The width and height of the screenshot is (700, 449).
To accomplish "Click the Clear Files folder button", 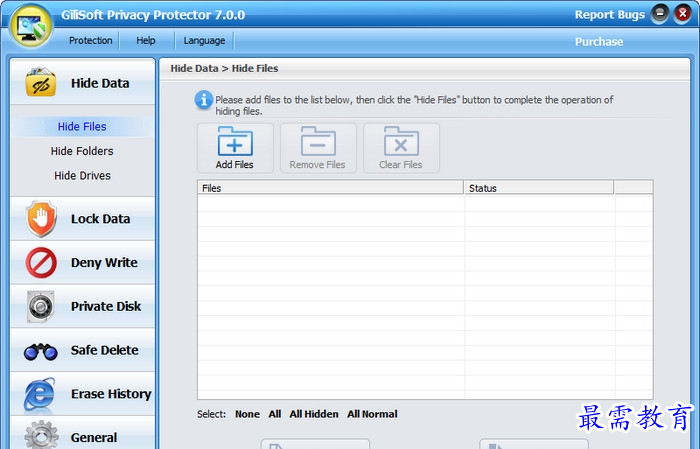I will point(401,148).
